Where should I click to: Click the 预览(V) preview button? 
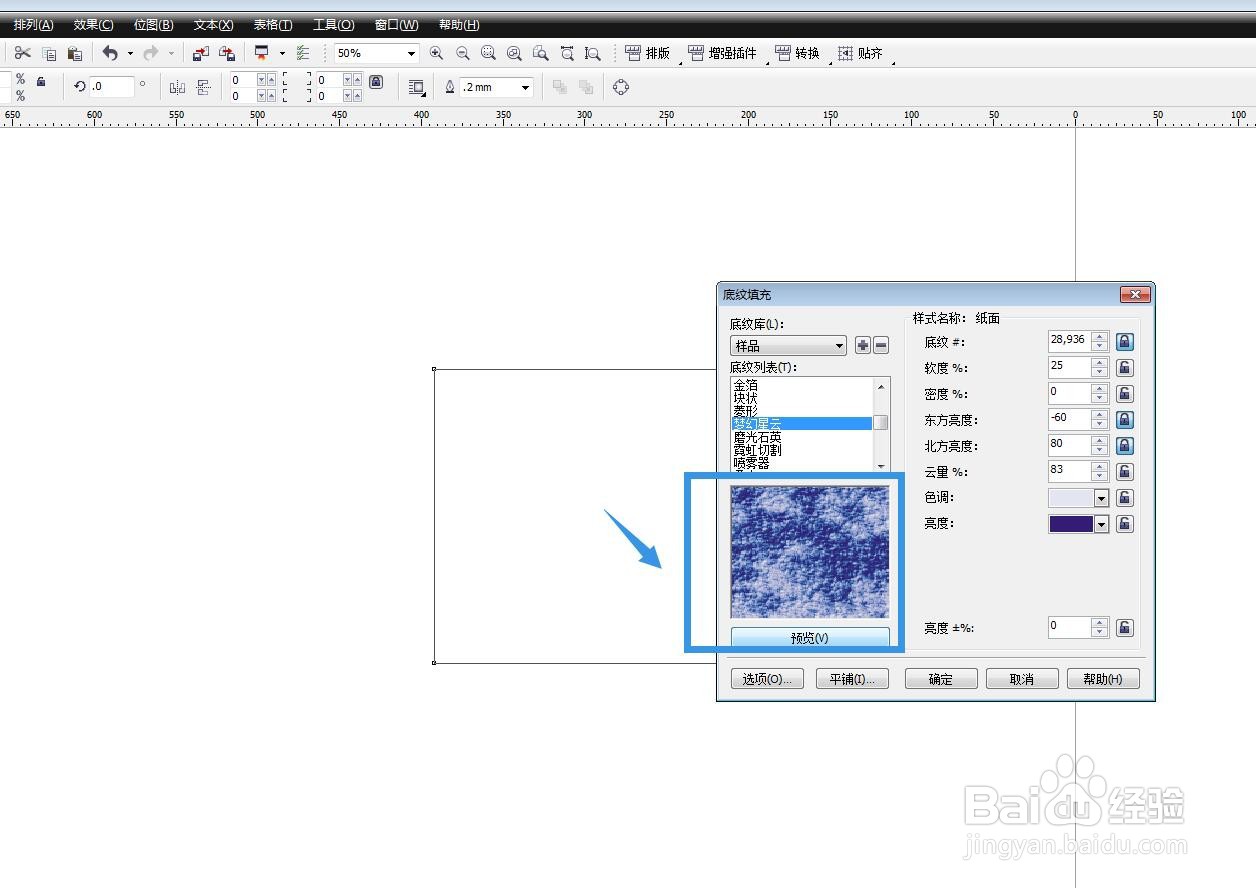click(x=810, y=638)
